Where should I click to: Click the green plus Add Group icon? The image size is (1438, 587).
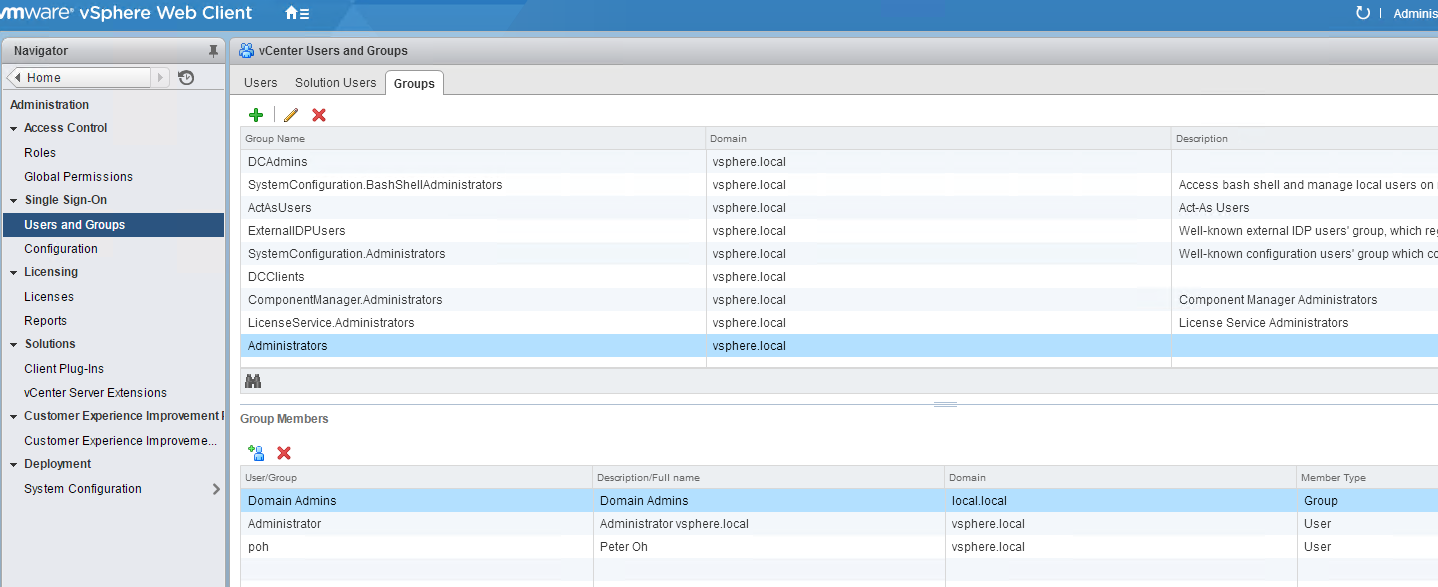256,115
